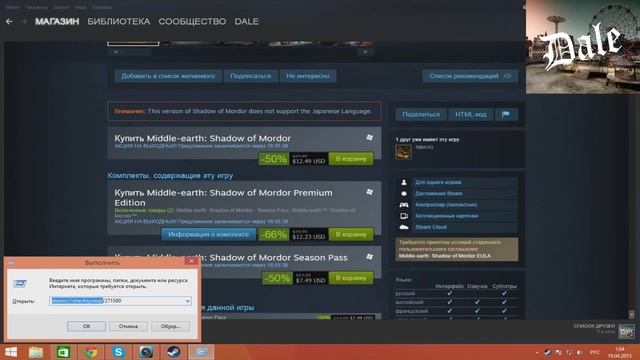This screenshot has width=640, height=360.
Task: Click the single-player person icon
Action: click(x=404, y=182)
